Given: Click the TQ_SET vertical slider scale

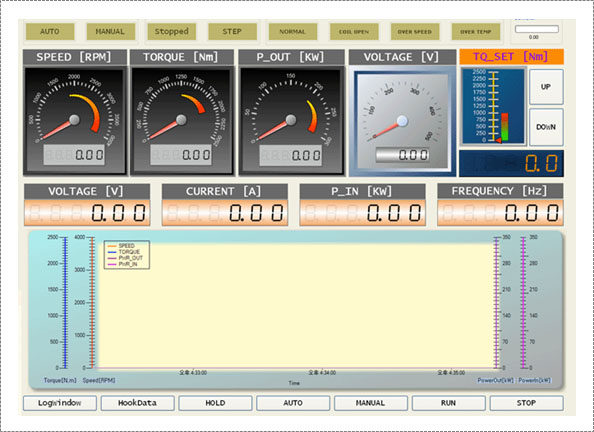Looking at the screenshot, I should point(493,106).
